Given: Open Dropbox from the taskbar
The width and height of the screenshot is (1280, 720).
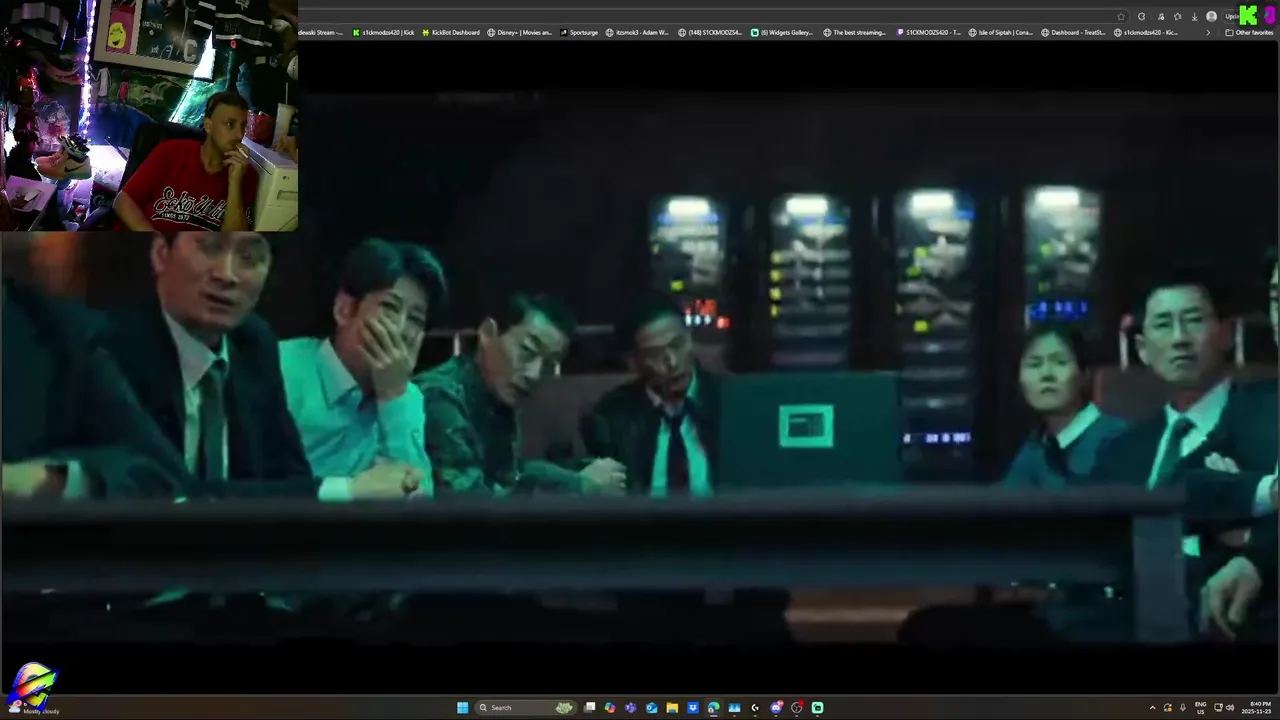Looking at the screenshot, I should pyautogui.click(x=693, y=708).
